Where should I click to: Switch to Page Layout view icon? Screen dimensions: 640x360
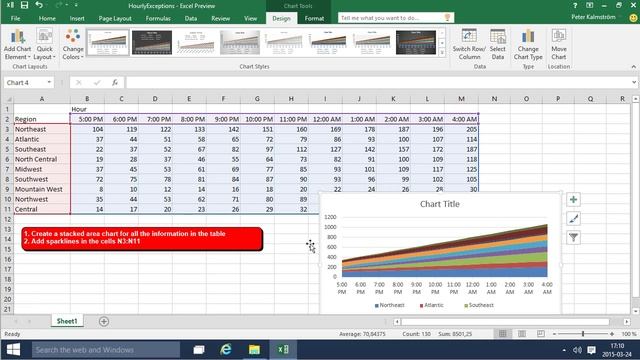click(x=522, y=334)
